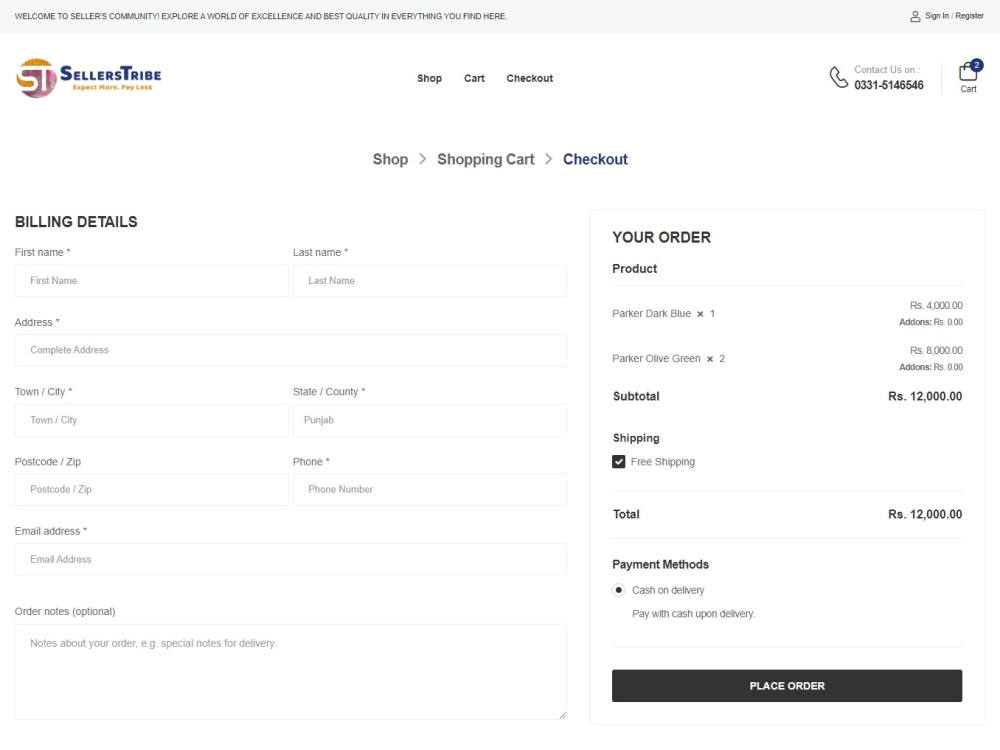
Task: Click the Pay with cash upon delivery text
Action: tap(693, 614)
